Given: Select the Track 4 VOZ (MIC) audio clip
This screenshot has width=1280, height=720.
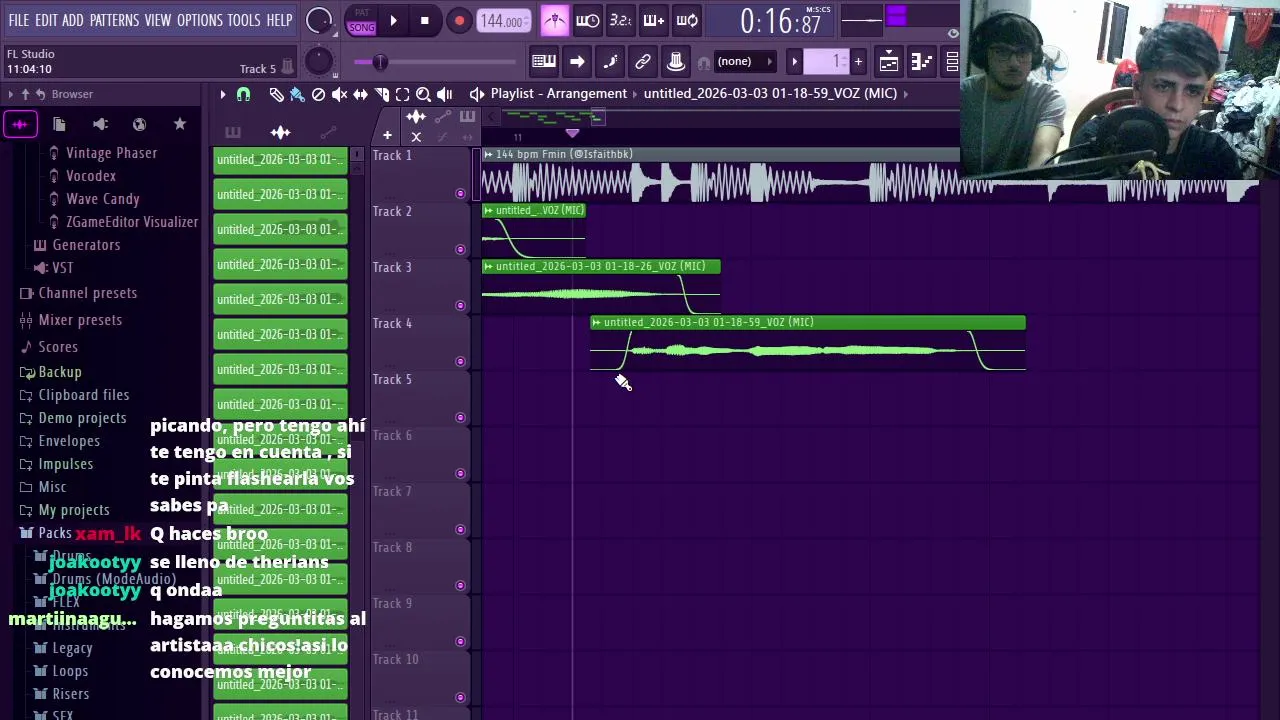Looking at the screenshot, I should 808,344.
